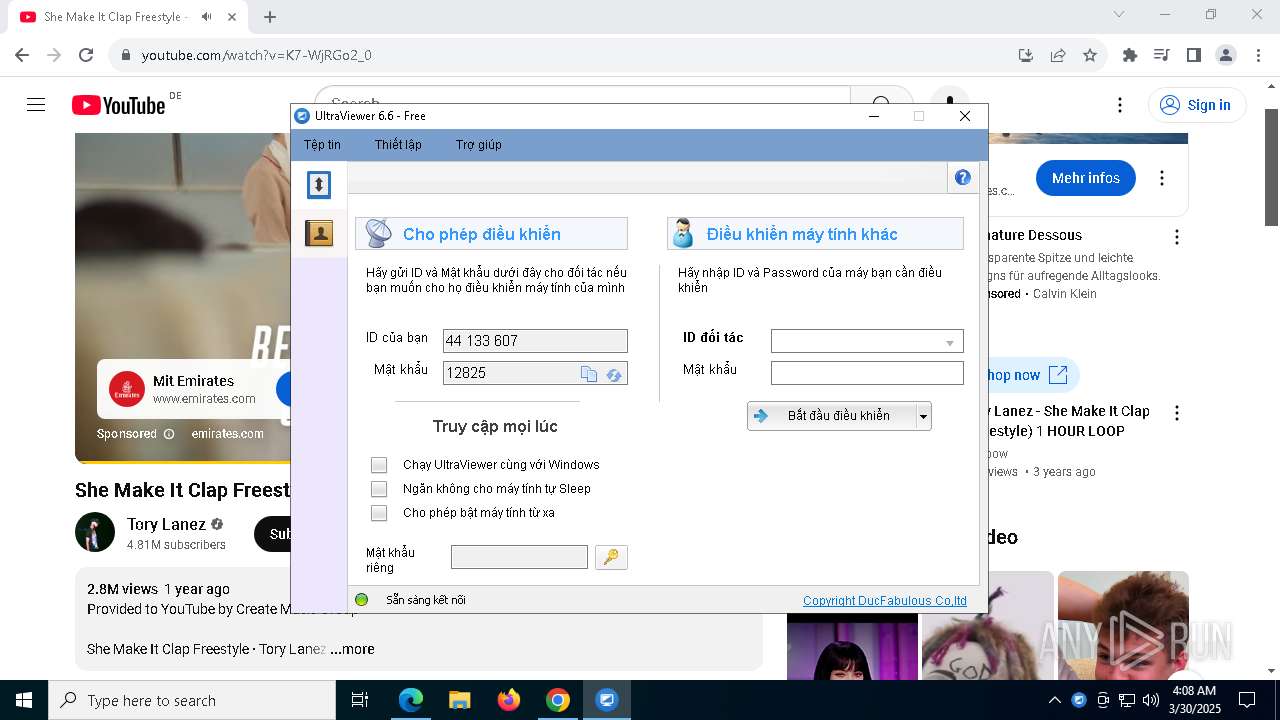1280x720 pixels.
Task: Launch Firefox from the taskbar
Action: (509, 700)
